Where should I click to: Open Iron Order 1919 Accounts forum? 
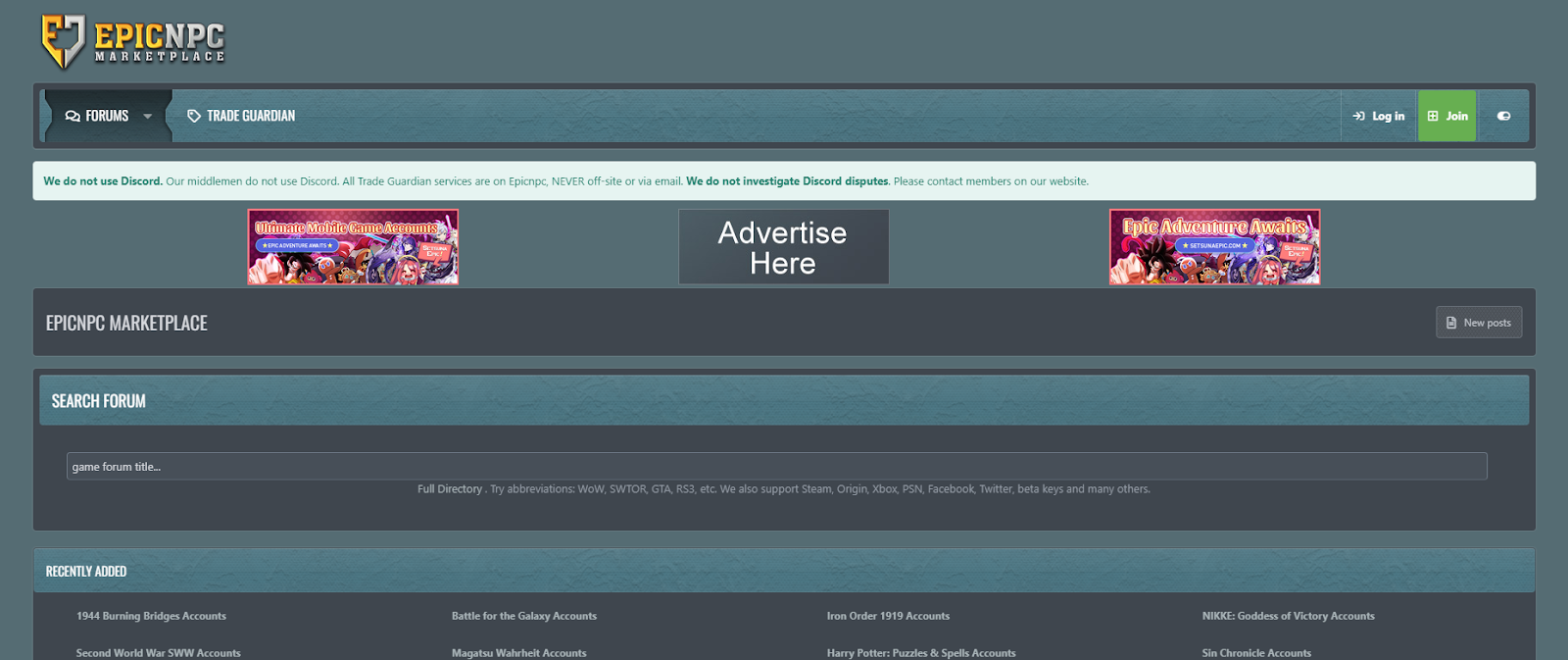coord(888,616)
